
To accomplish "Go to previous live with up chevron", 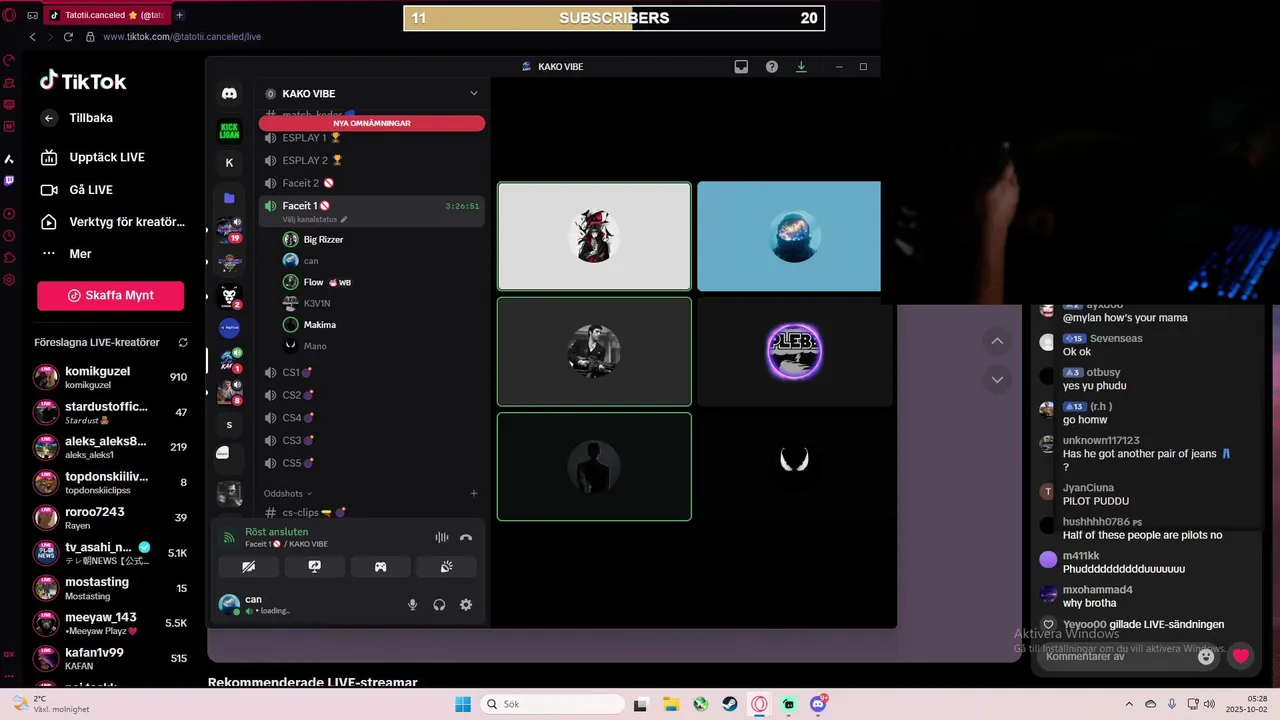I will tap(997, 341).
